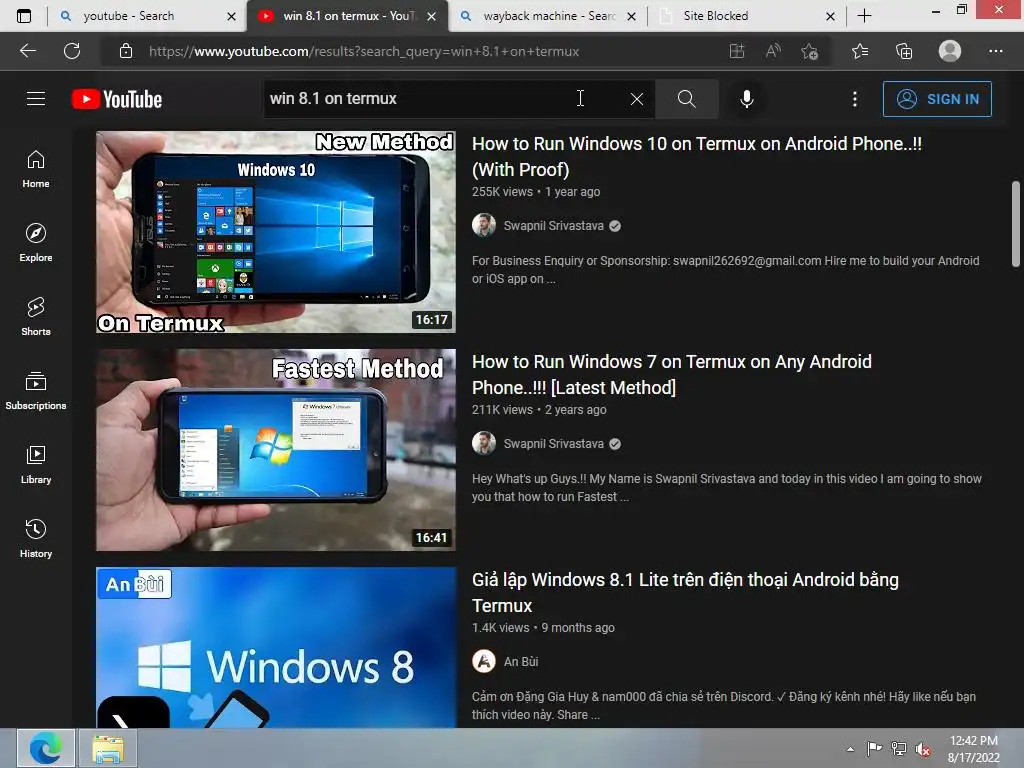1024x768 pixels.
Task: Open Subscriptions in the sidebar
Action: tap(36, 391)
